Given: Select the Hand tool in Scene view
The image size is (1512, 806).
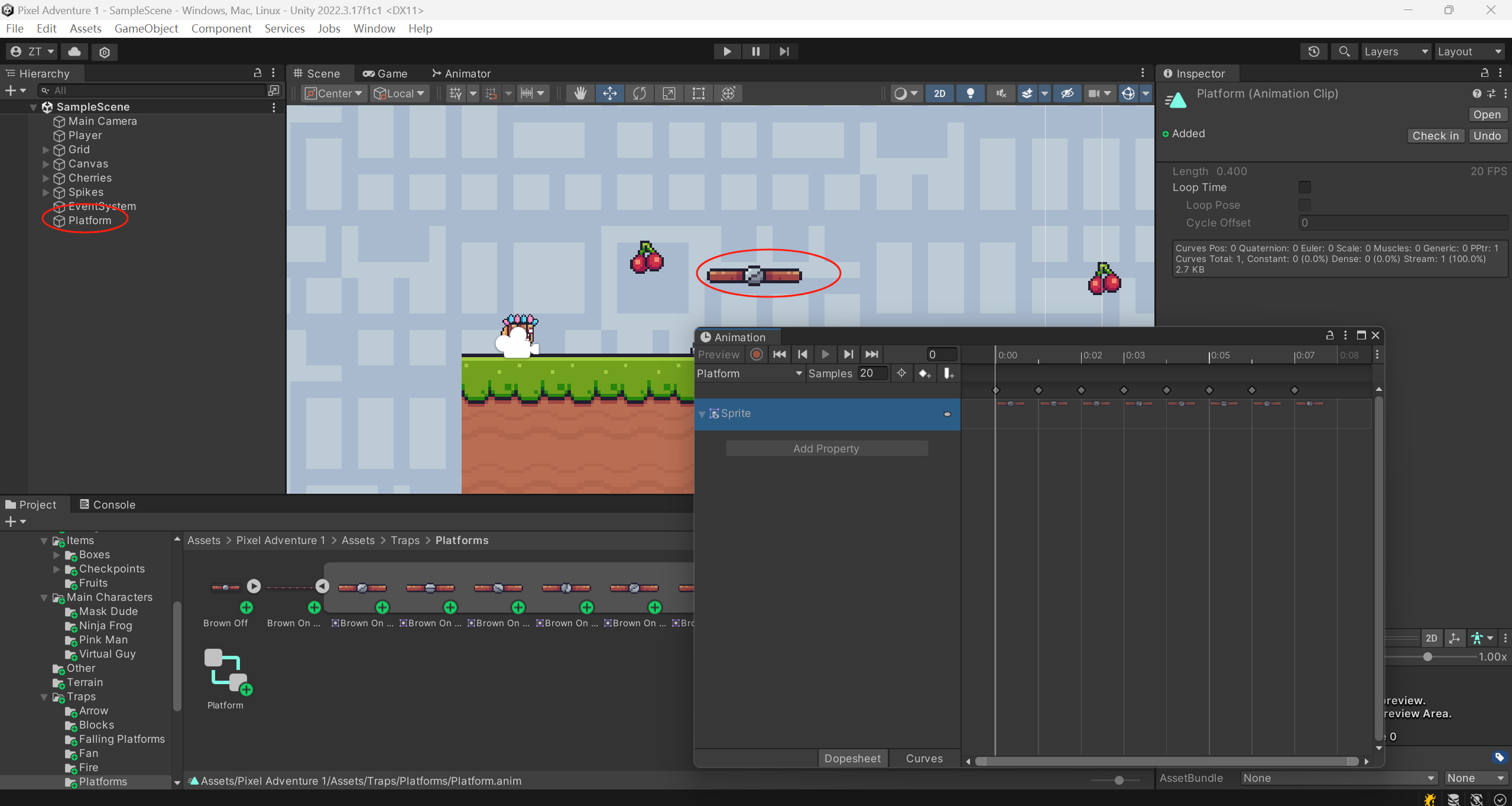Looking at the screenshot, I should (x=580, y=93).
